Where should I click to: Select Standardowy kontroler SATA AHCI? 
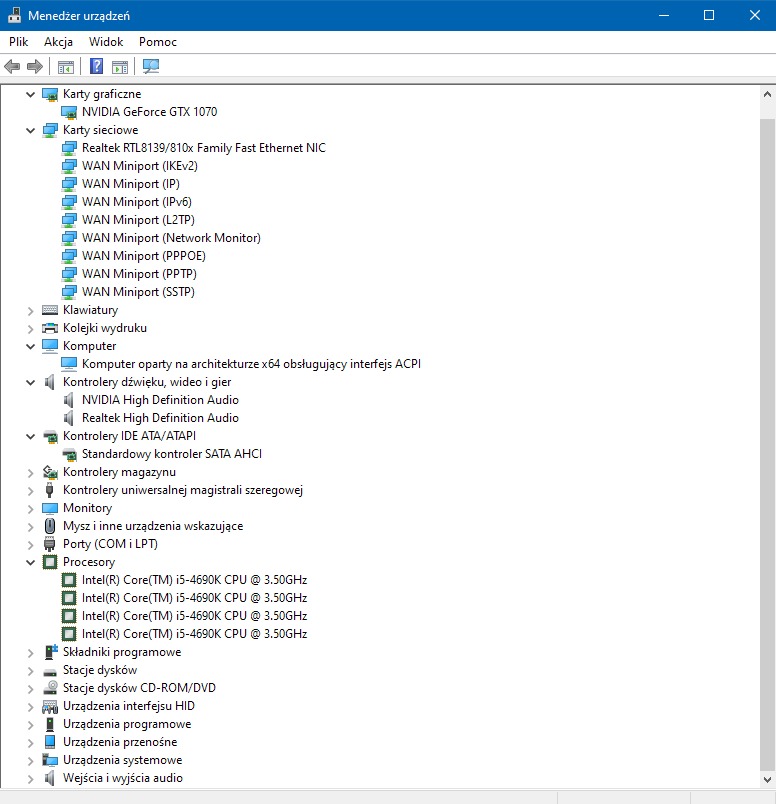pyautogui.click(x=172, y=454)
